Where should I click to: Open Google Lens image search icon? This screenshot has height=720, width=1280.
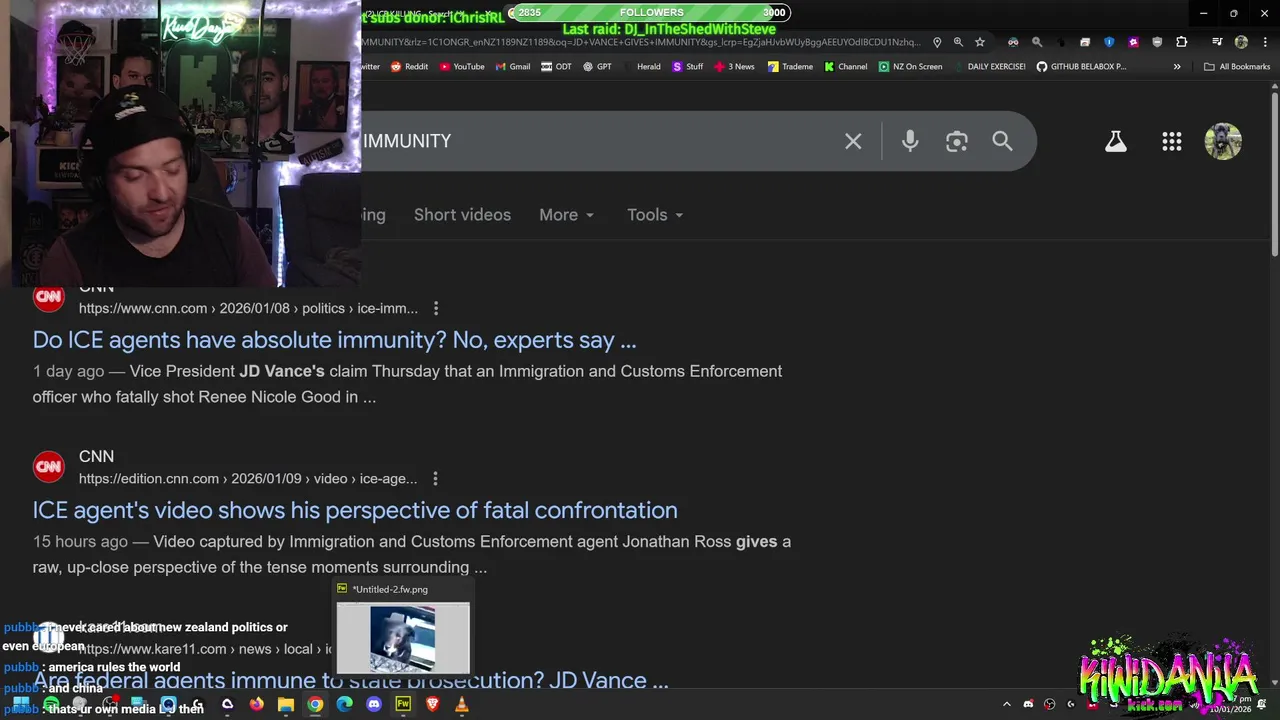point(957,141)
